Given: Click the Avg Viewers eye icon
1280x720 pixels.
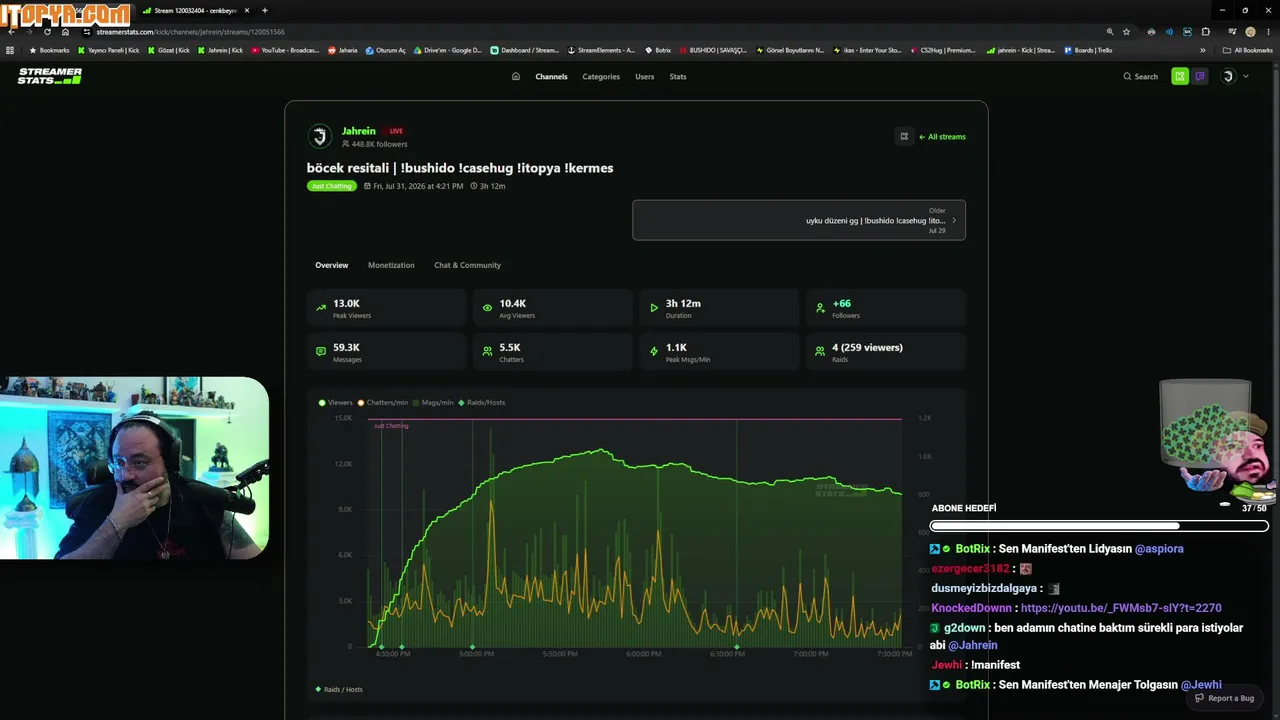Looking at the screenshot, I should tap(488, 308).
